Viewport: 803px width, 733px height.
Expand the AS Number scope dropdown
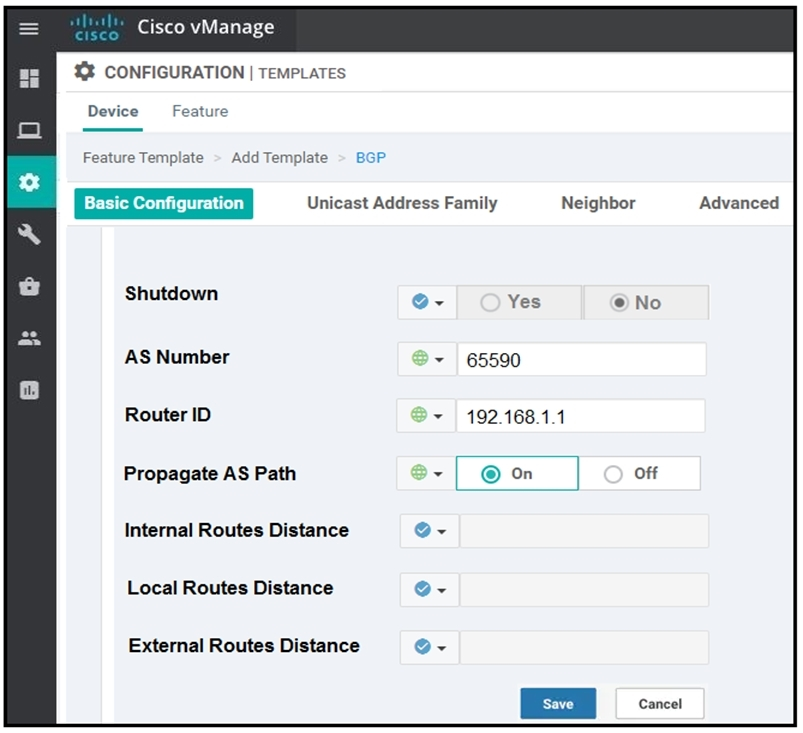click(427, 359)
